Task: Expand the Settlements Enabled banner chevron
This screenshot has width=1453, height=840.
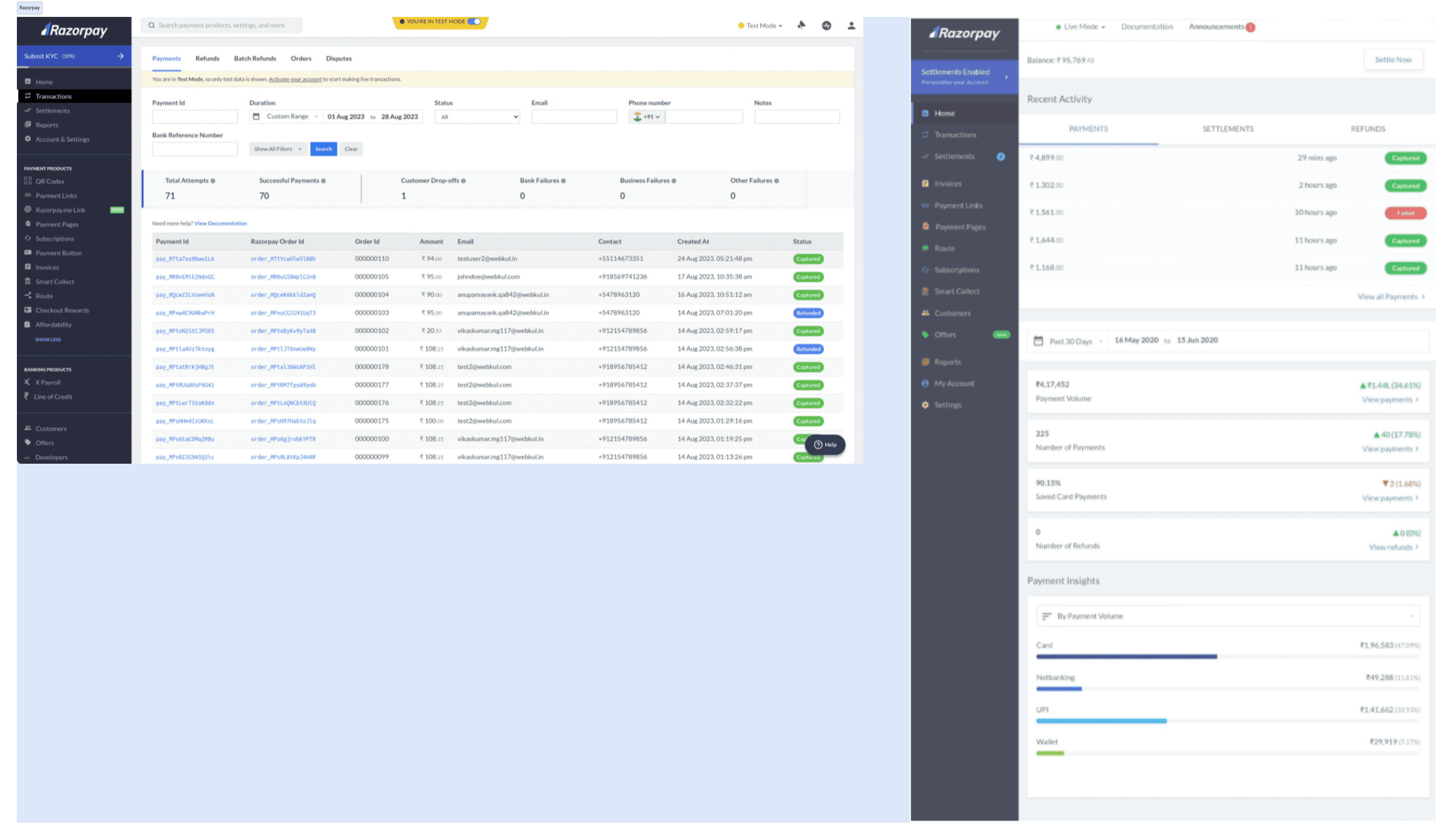Action: [1007, 77]
